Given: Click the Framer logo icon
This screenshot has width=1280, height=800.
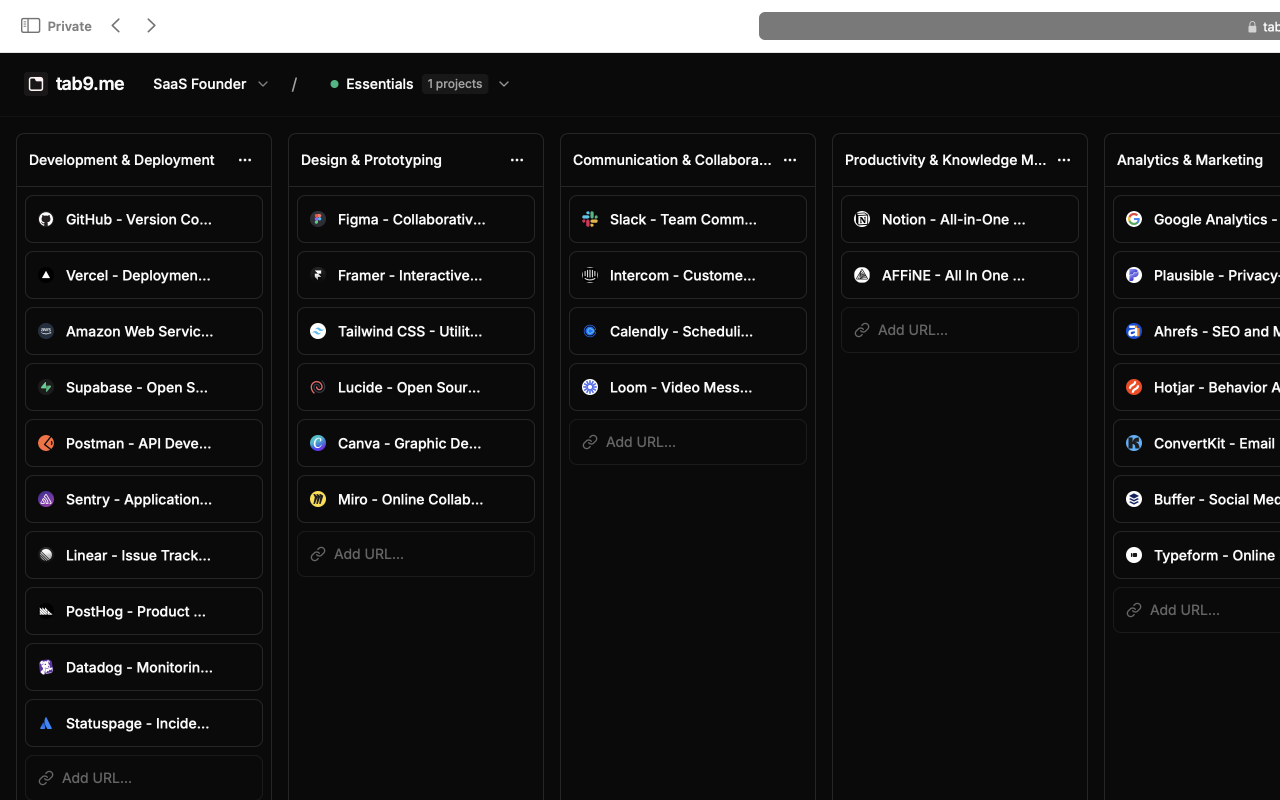Looking at the screenshot, I should (318, 275).
